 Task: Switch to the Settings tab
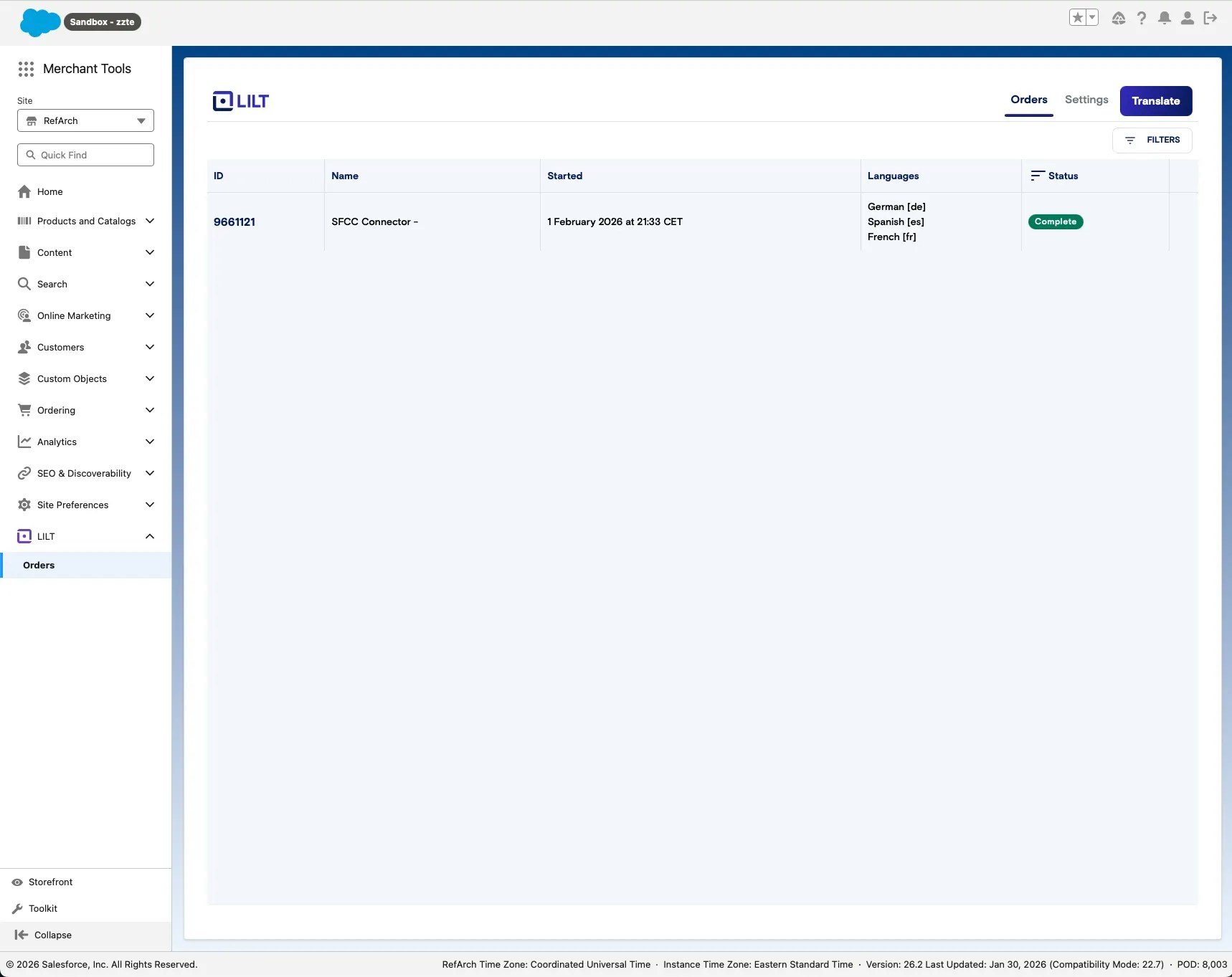click(x=1086, y=100)
